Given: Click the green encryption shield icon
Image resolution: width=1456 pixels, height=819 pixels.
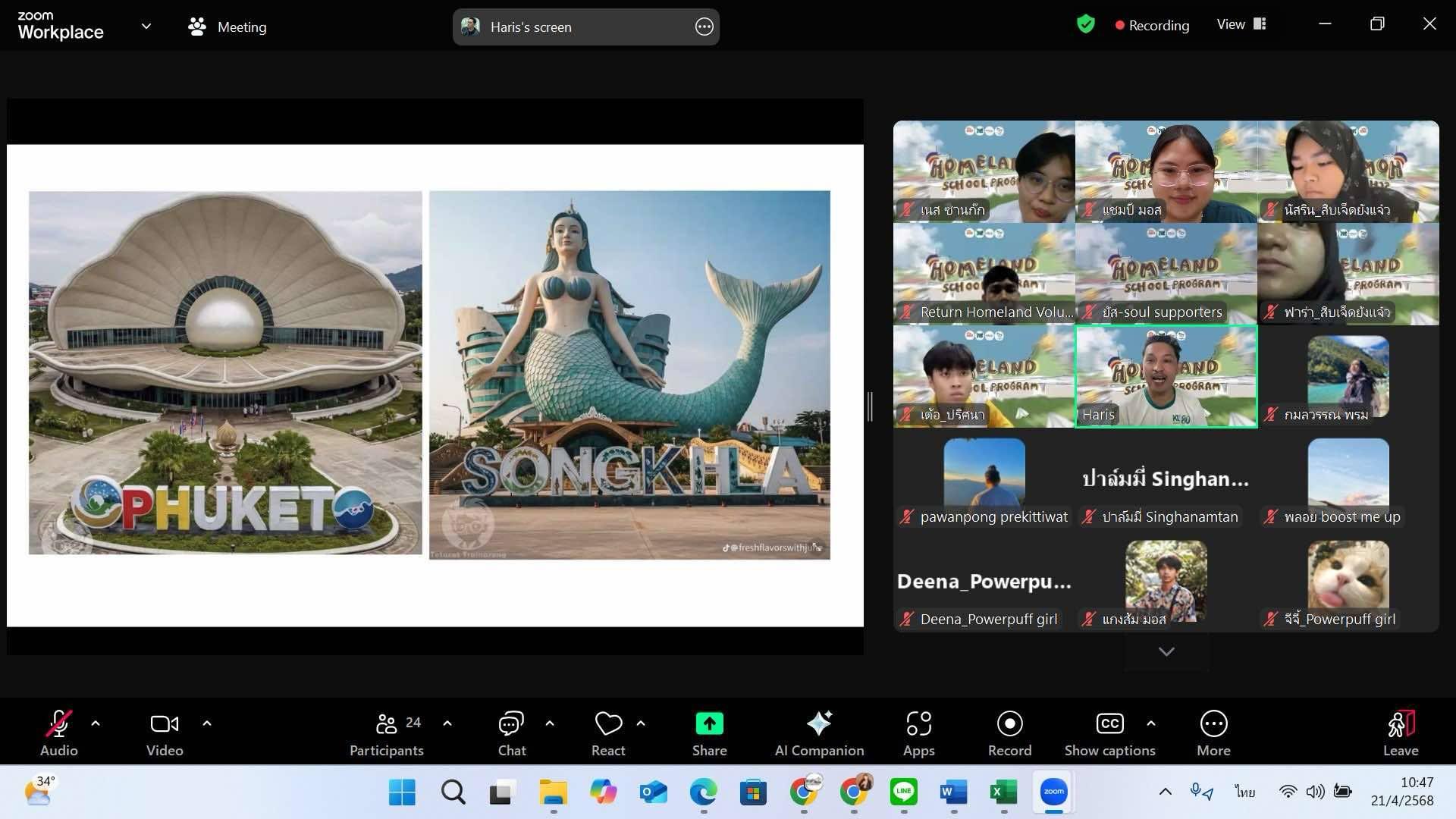Looking at the screenshot, I should pyautogui.click(x=1086, y=24).
